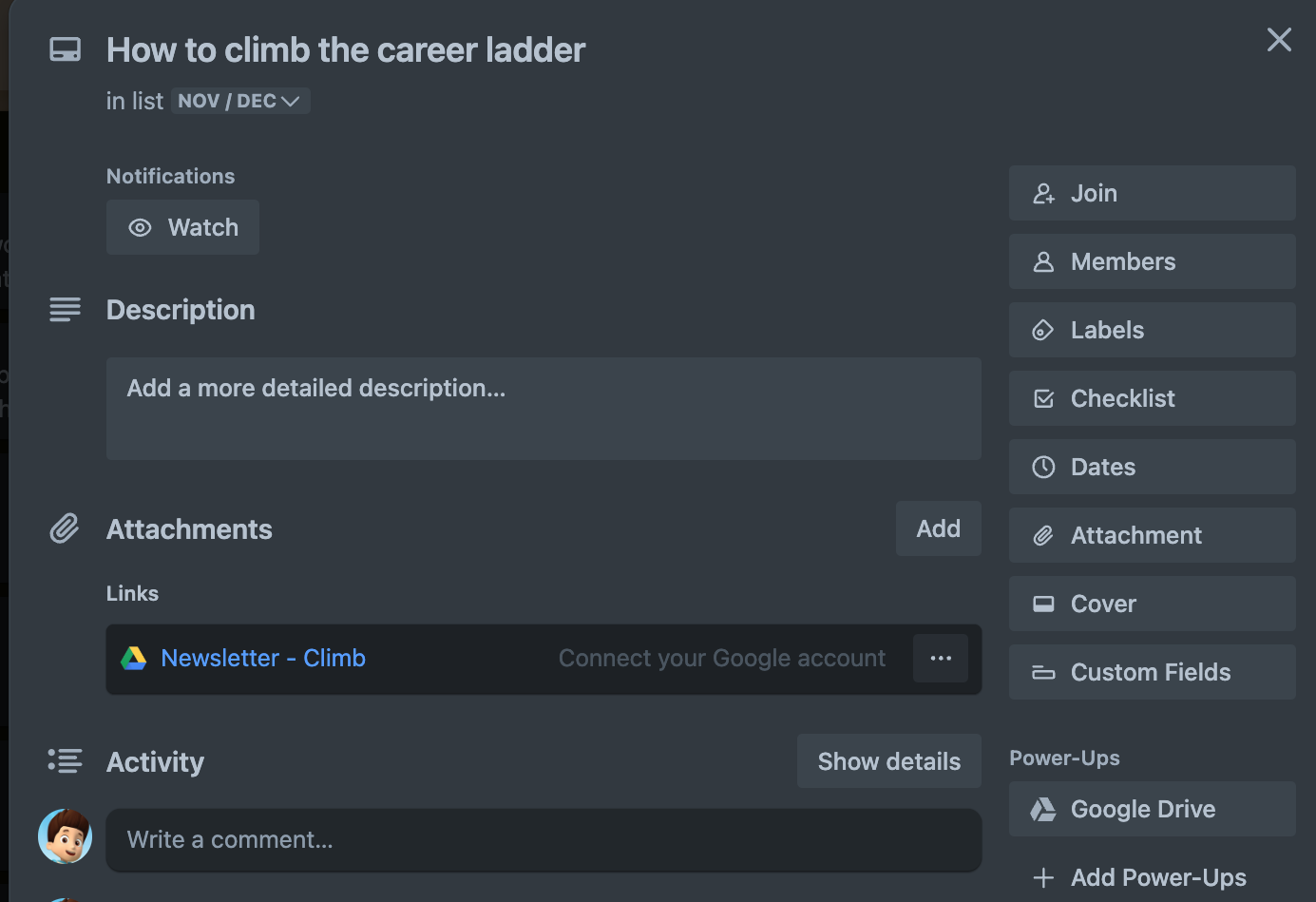The height and width of the screenshot is (902, 1316).
Task: Click the Attachments paperclip icon
Action: [65, 528]
